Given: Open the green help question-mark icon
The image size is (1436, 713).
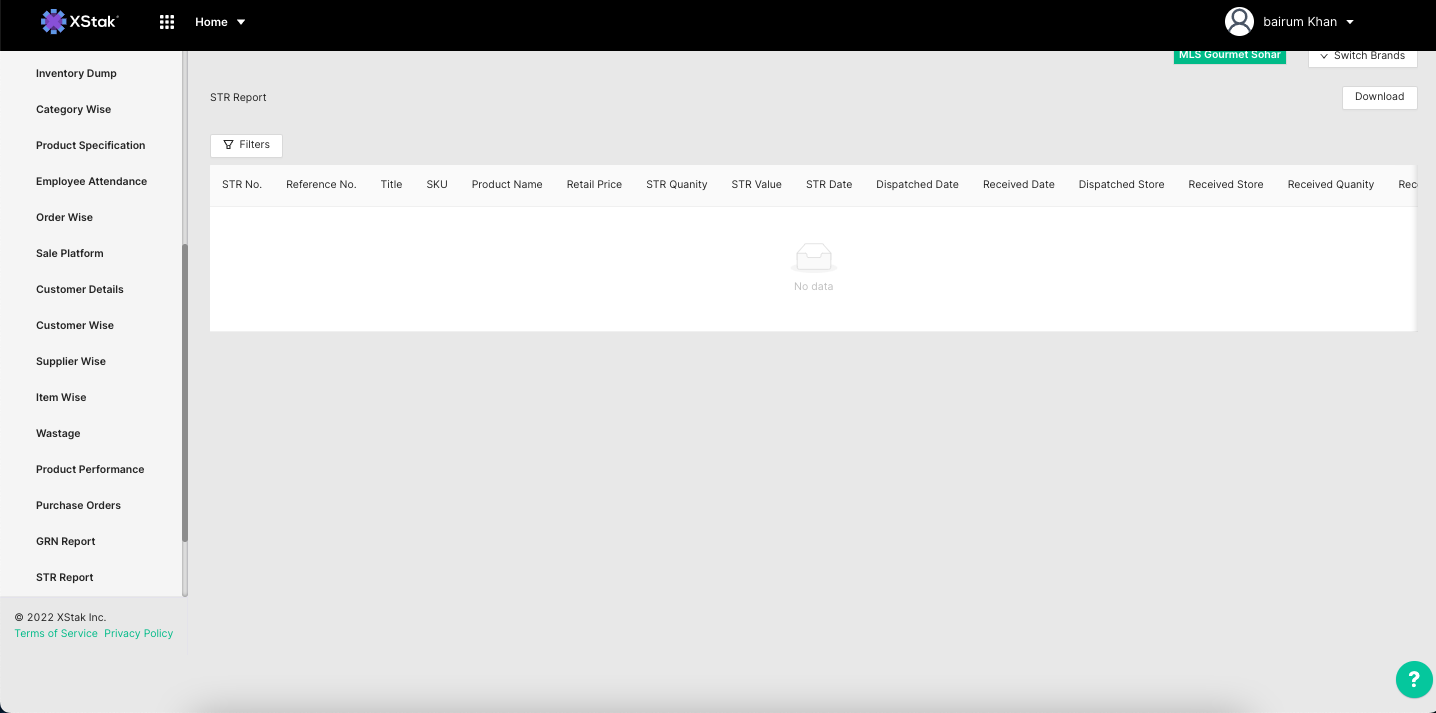Looking at the screenshot, I should (x=1413, y=680).
